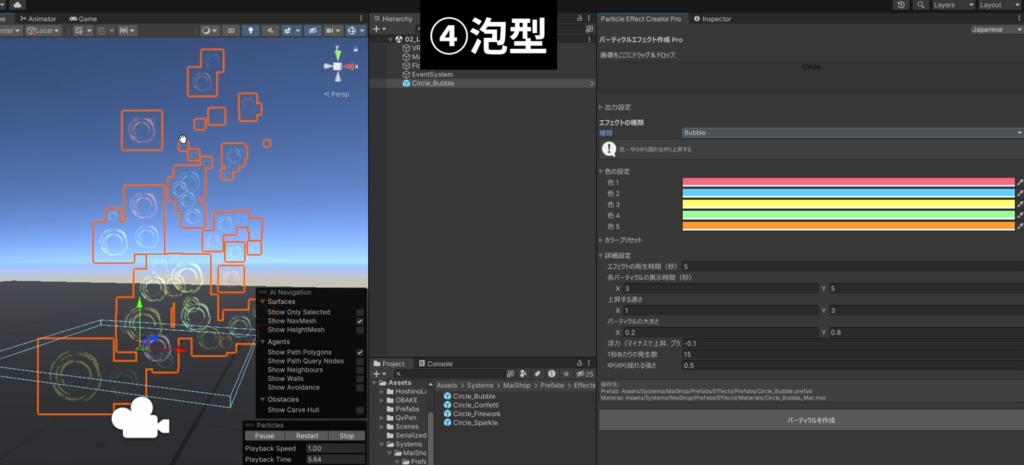The image size is (1024, 465).
Task: Click the grid visibility icon
Action: click(x=81, y=31)
